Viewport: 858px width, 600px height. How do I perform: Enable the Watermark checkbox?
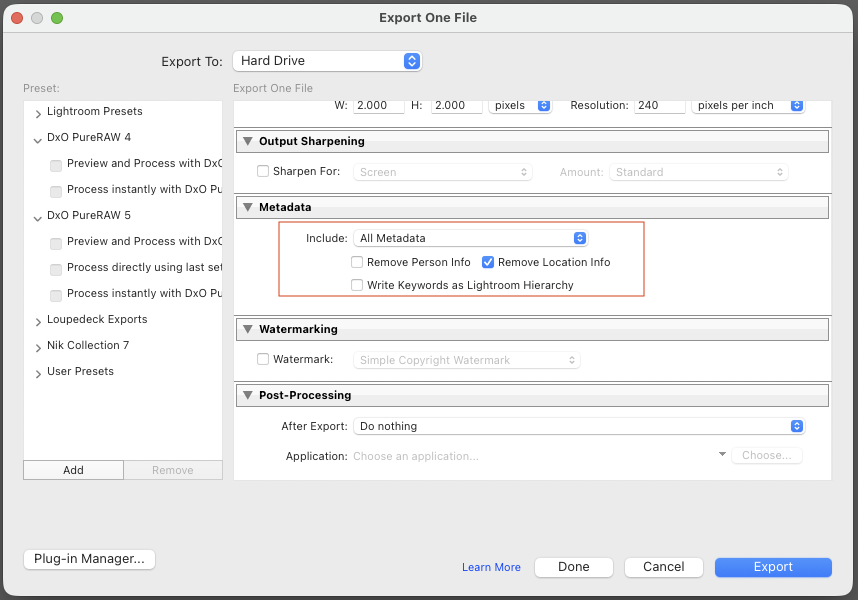tap(264, 359)
